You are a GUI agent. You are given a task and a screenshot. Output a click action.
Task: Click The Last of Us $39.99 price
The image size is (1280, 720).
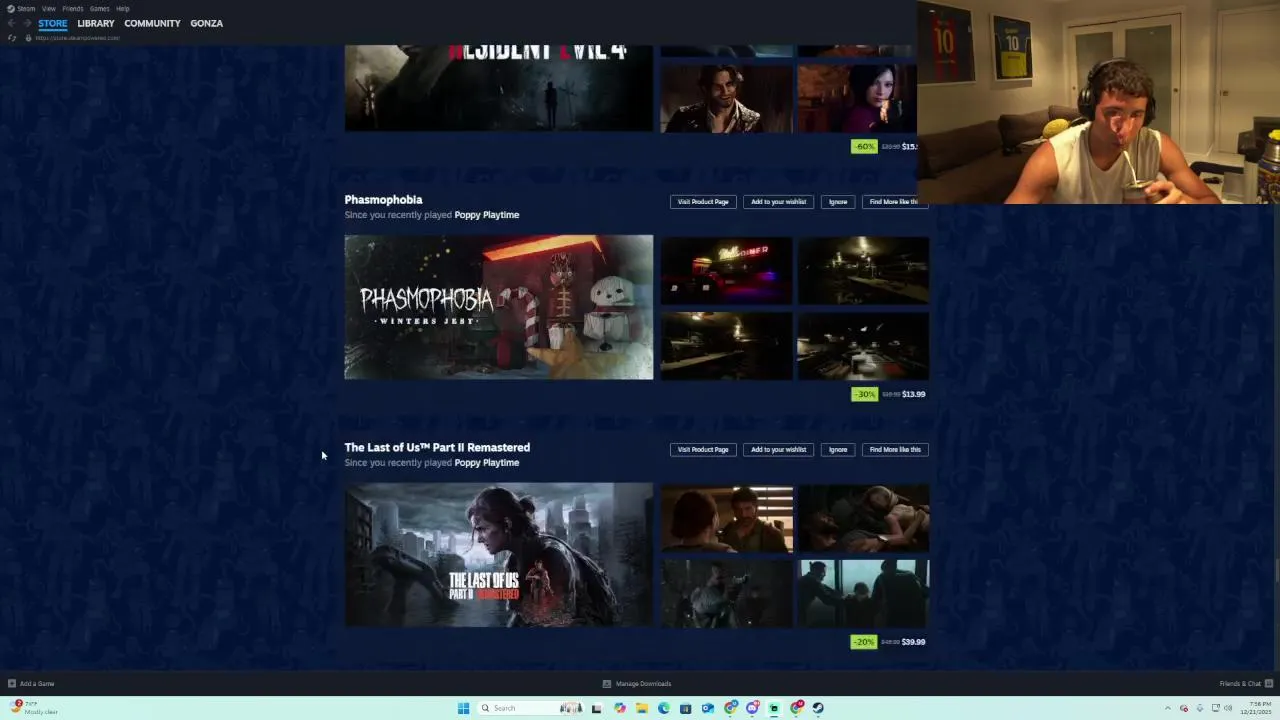coord(913,642)
